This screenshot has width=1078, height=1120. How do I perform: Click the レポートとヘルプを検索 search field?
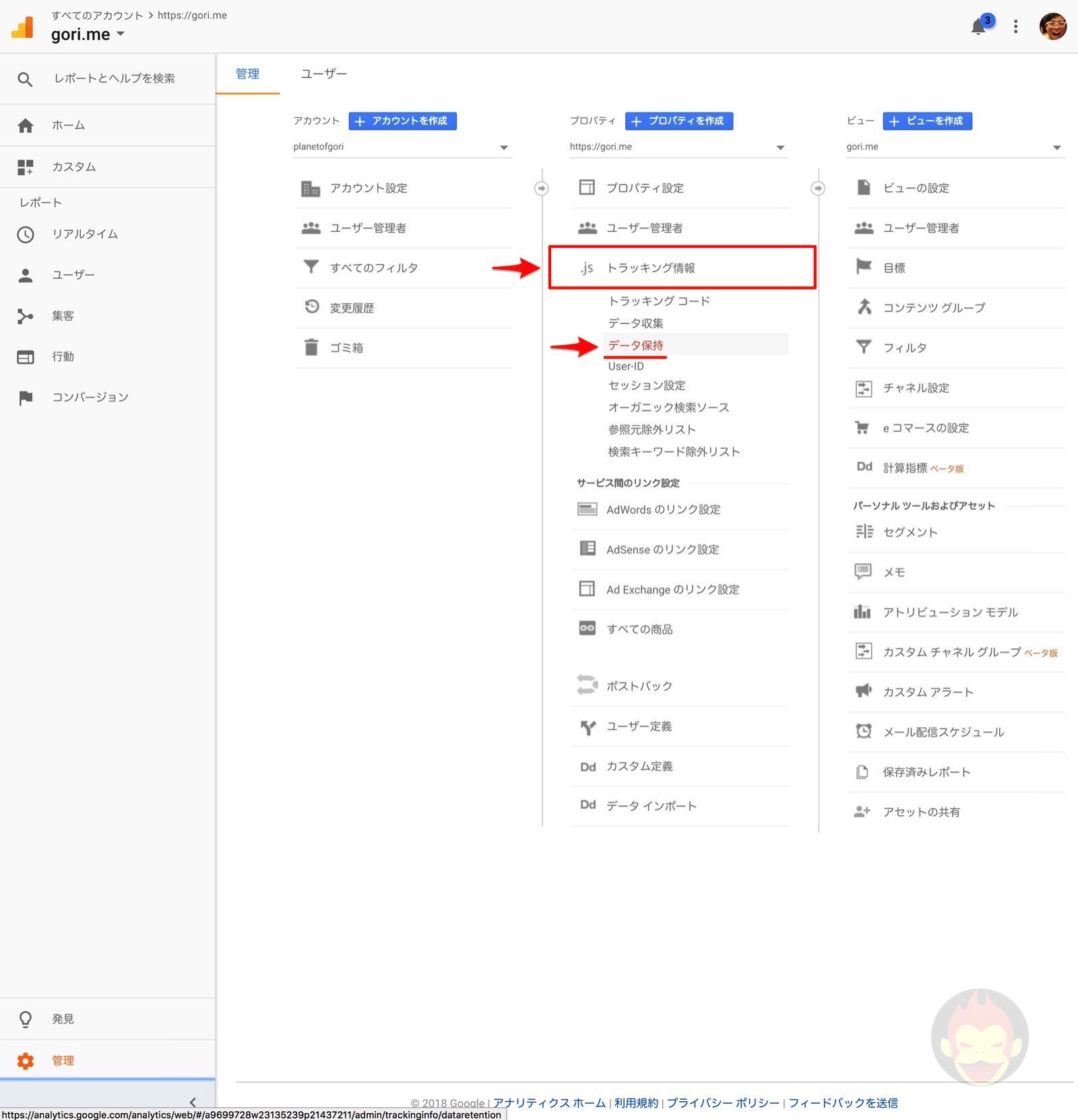pos(115,78)
